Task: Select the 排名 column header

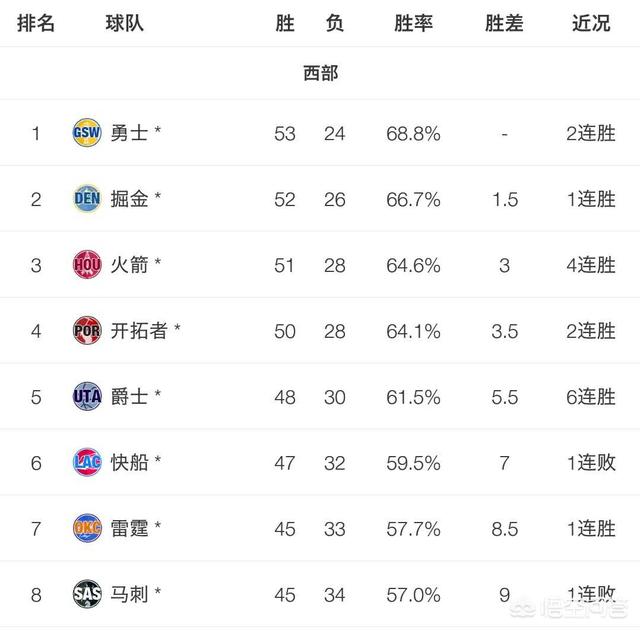Action: [x=36, y=23]
